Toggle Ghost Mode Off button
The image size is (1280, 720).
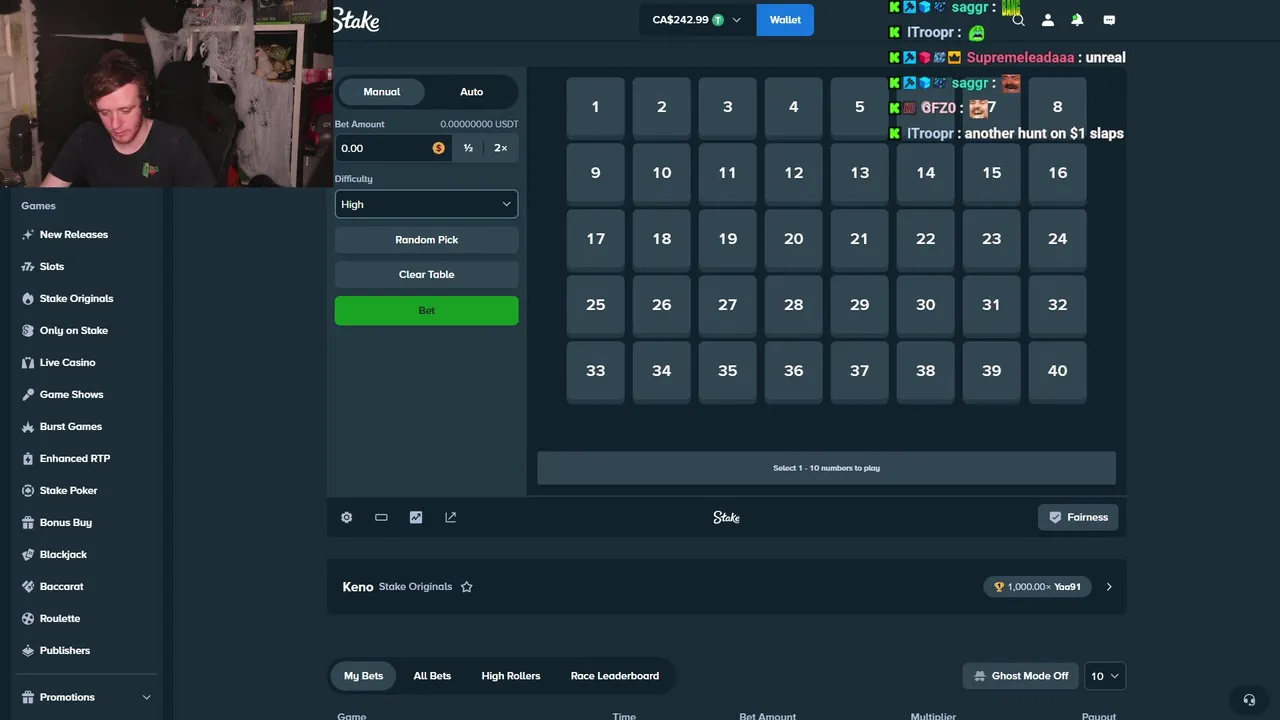(1018, 676)
